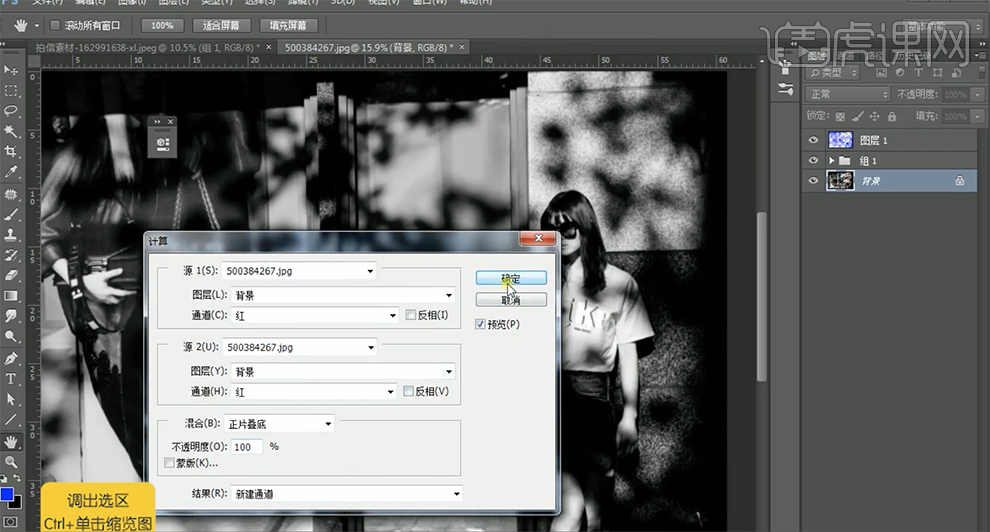The width and height of the screenshot is (990, 532).
Task: Filter layers by pixel layer icon
Action: pyautogui.click(x=881, y=73)
